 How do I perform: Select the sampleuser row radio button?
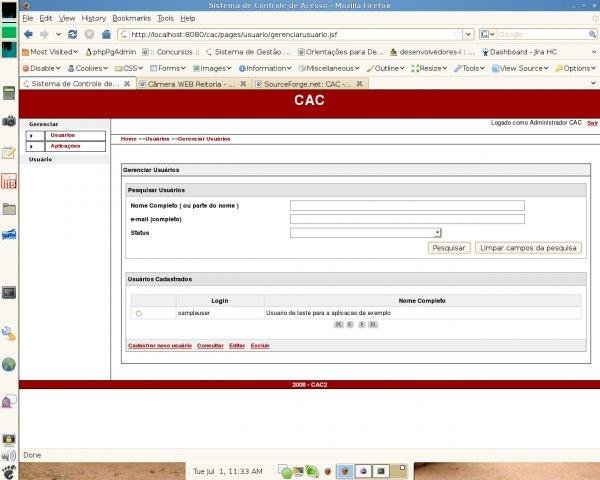click(139, 313)
